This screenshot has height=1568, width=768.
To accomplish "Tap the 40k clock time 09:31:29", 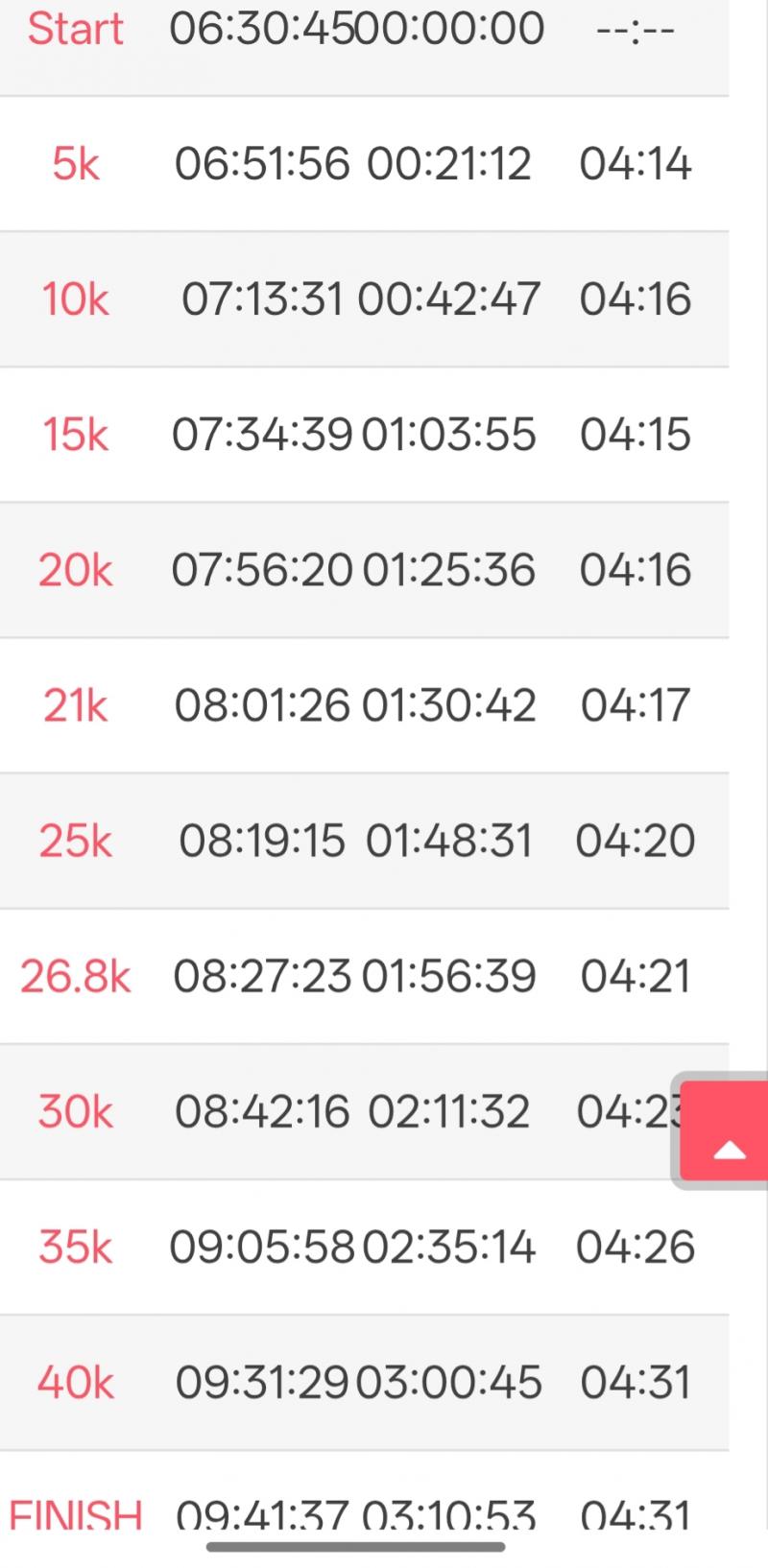I will (262, 1383).
